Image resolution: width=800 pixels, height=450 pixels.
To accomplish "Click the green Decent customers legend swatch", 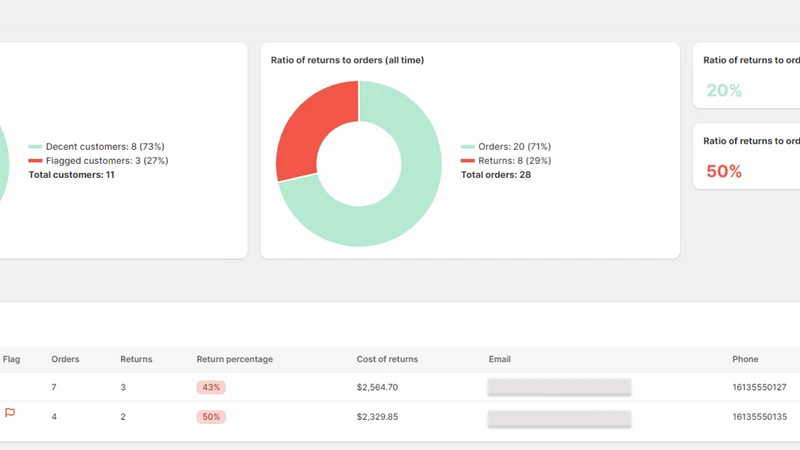I will click(x=35, y=147).
